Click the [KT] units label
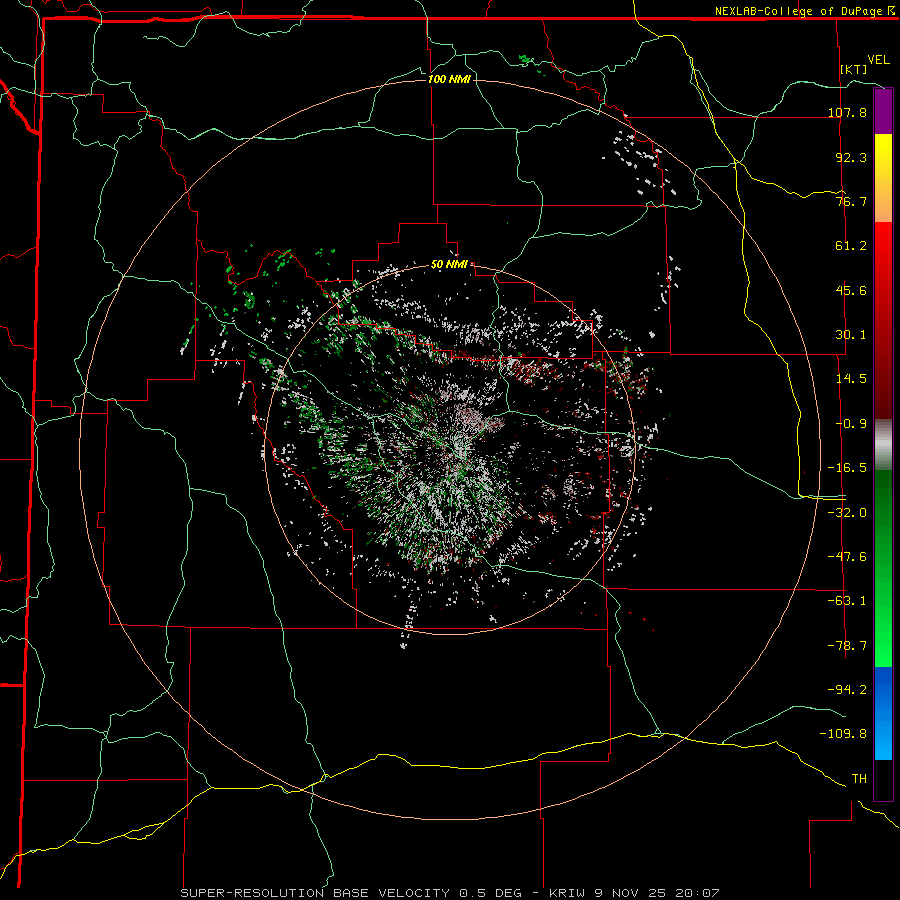 tap(854, 69)
